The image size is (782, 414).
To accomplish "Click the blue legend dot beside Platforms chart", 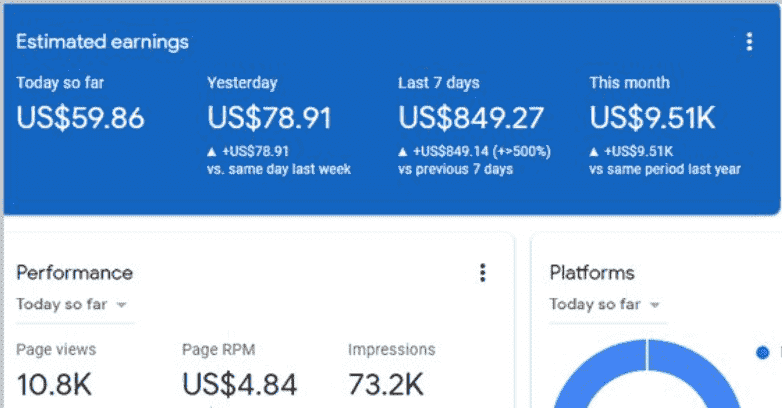I will [x=763, y=352].
